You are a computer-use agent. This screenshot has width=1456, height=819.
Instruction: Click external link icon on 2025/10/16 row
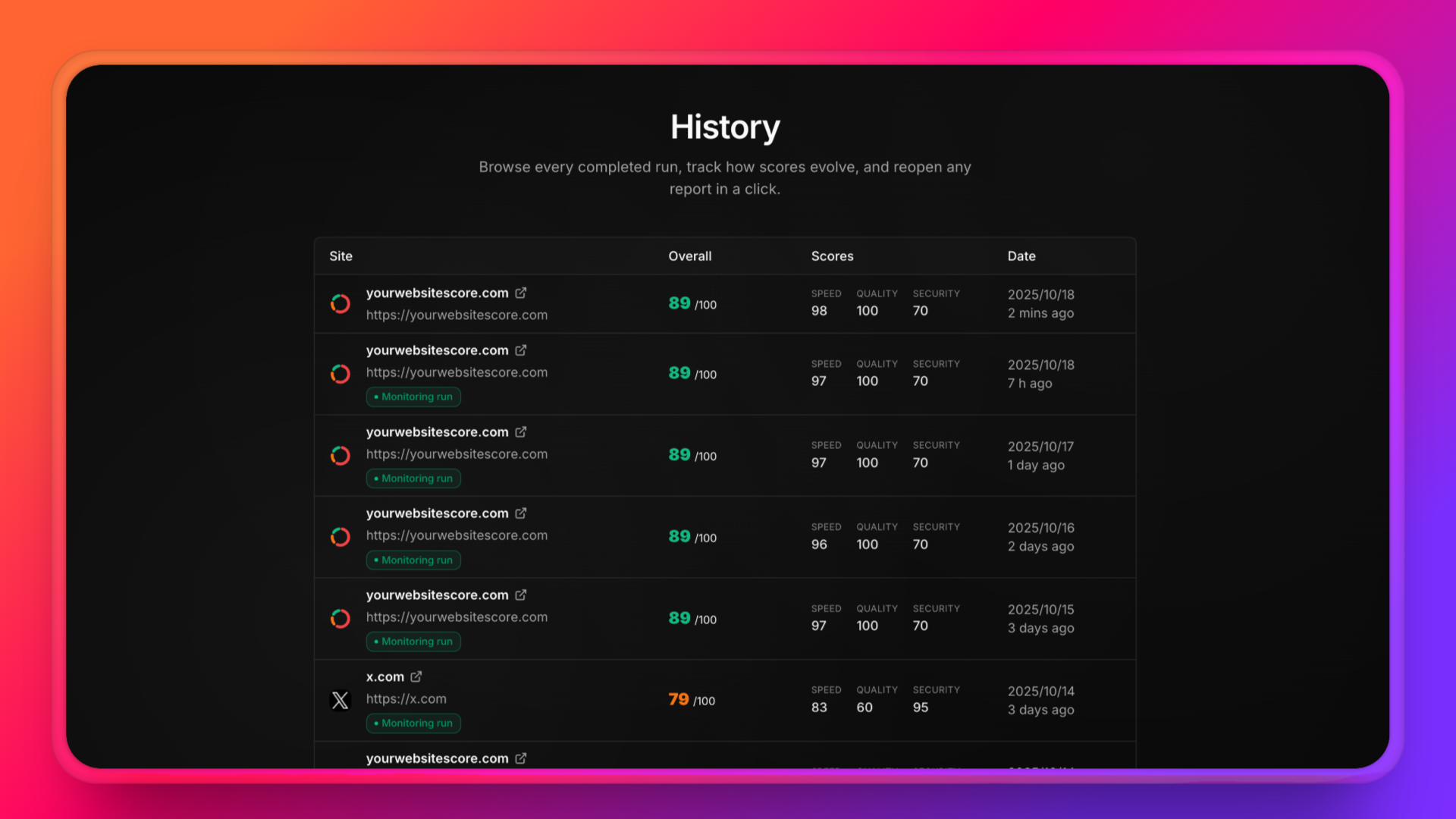(x=521, y=513)
